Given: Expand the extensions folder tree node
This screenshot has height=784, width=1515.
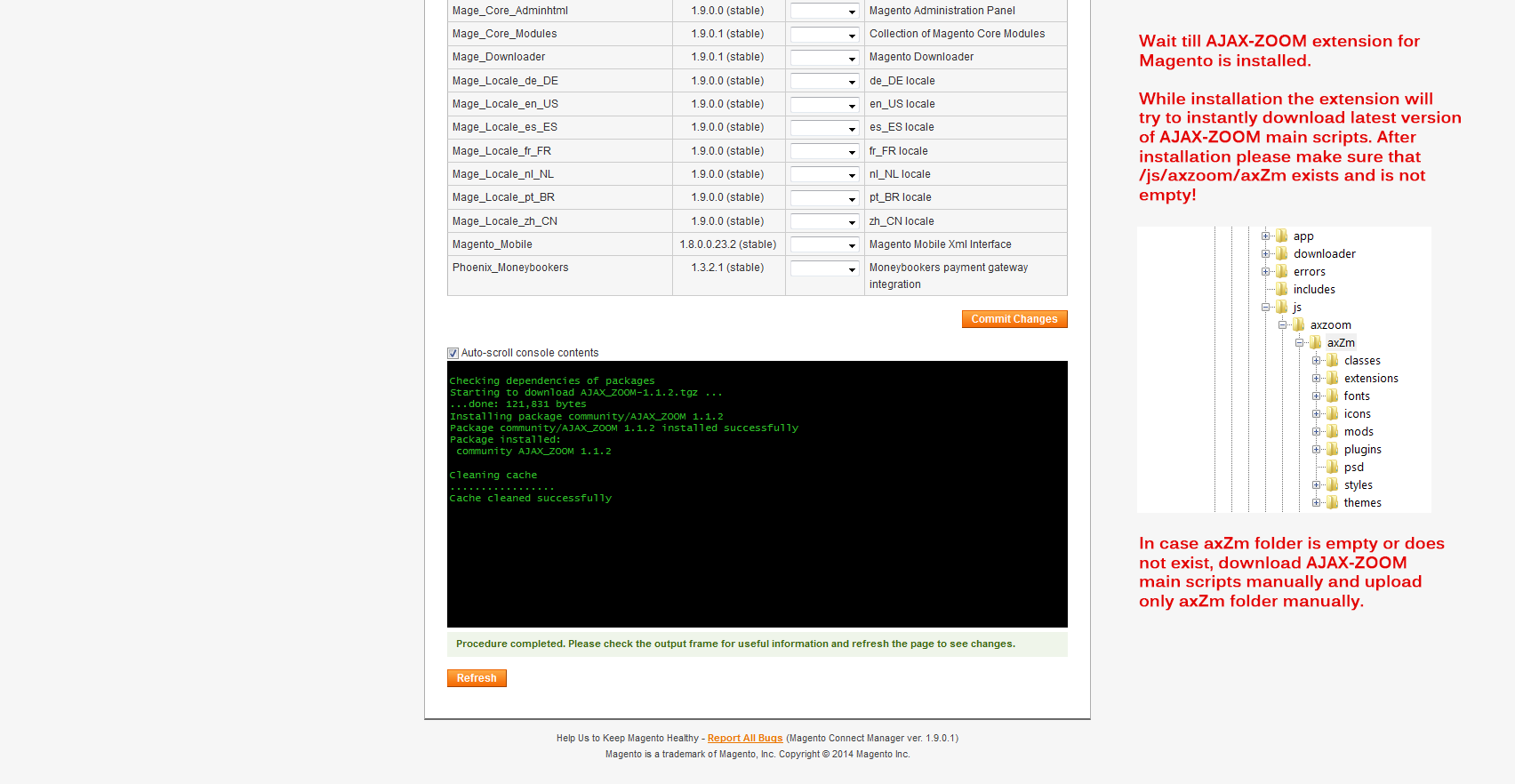Looking at the screenshot, I should pos(1316,379).
